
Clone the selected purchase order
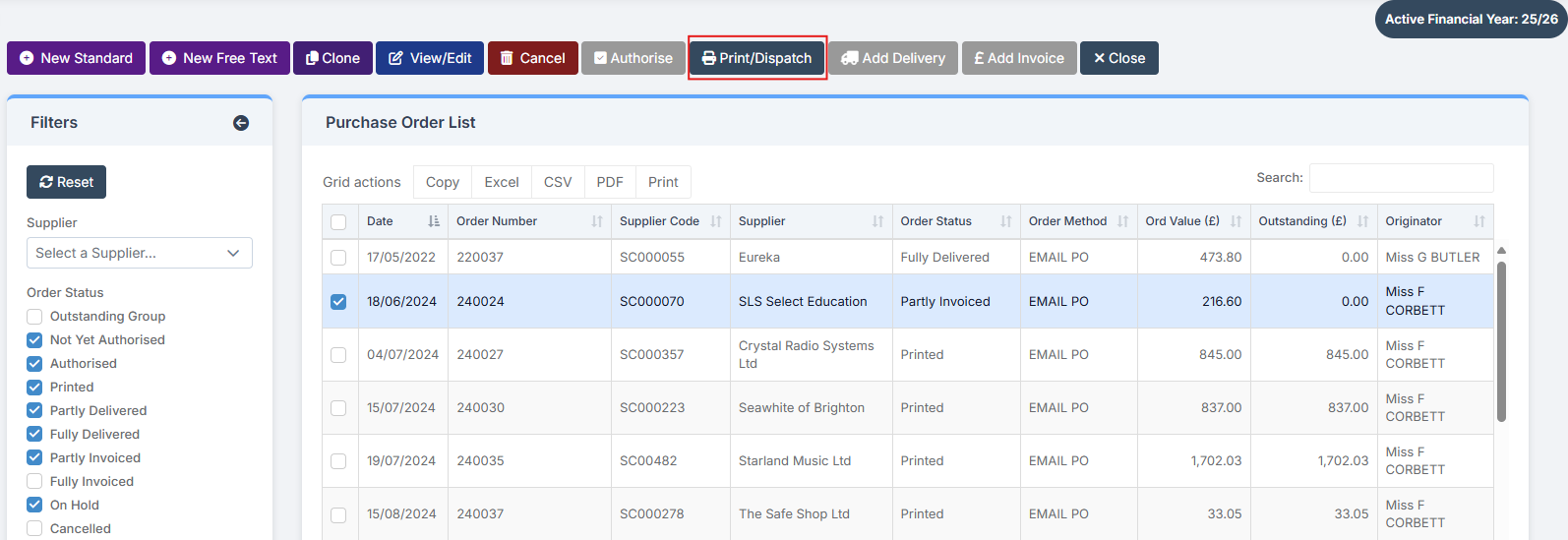(332, 58)
